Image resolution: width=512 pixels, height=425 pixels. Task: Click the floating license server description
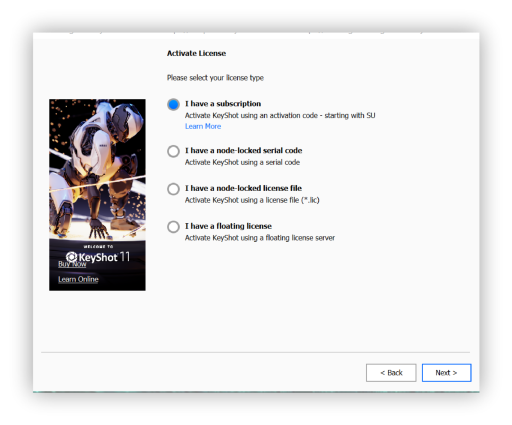click(x=260, y=238)
